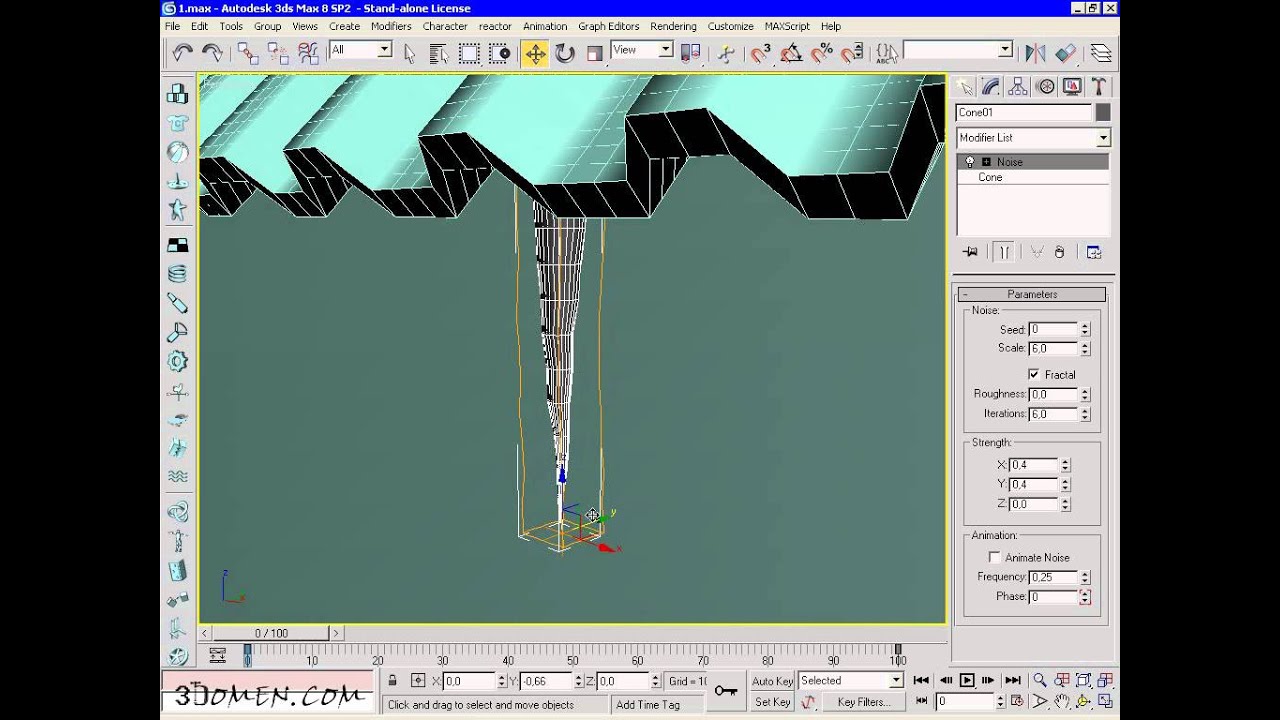Viewport: 1280px width, 720px height.
Task: Toggle the Spinner Snap icon
Action: 852,53
